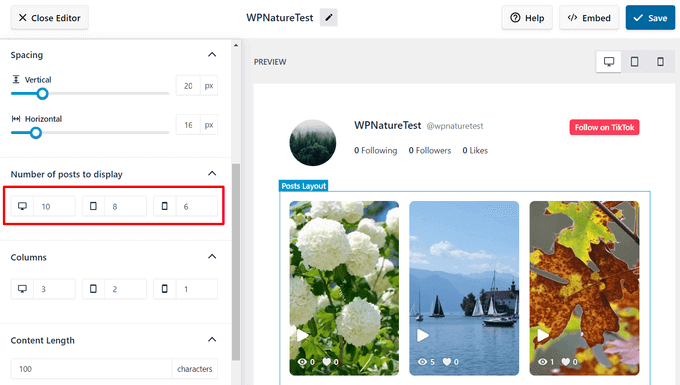The height and width of the screenshot is (385, 680).
Task: Click likes heart icon on sailboats video
Action: coord(446,362)
